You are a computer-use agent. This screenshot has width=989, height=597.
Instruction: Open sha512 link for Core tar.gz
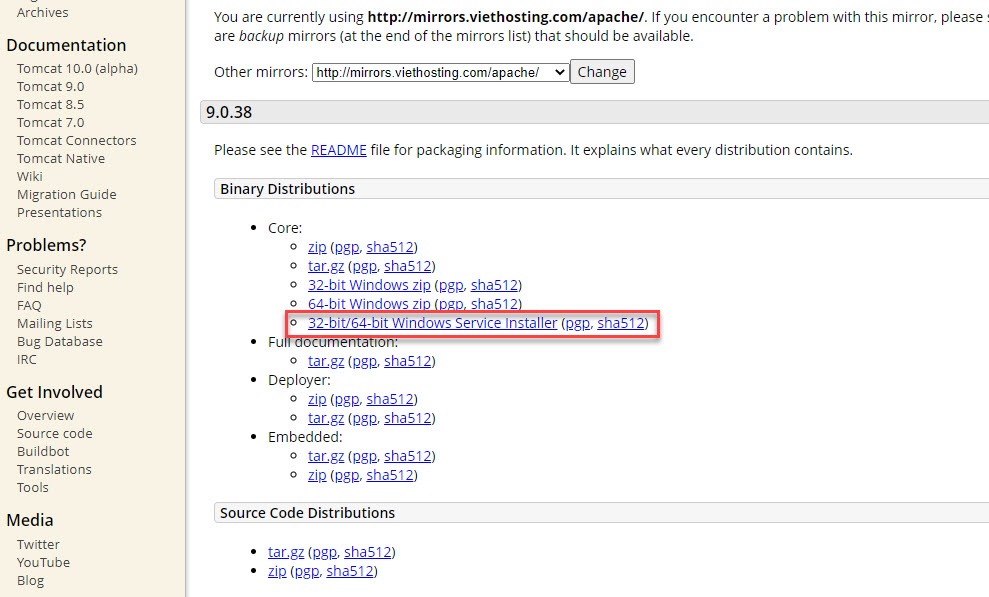coord(407,266)
